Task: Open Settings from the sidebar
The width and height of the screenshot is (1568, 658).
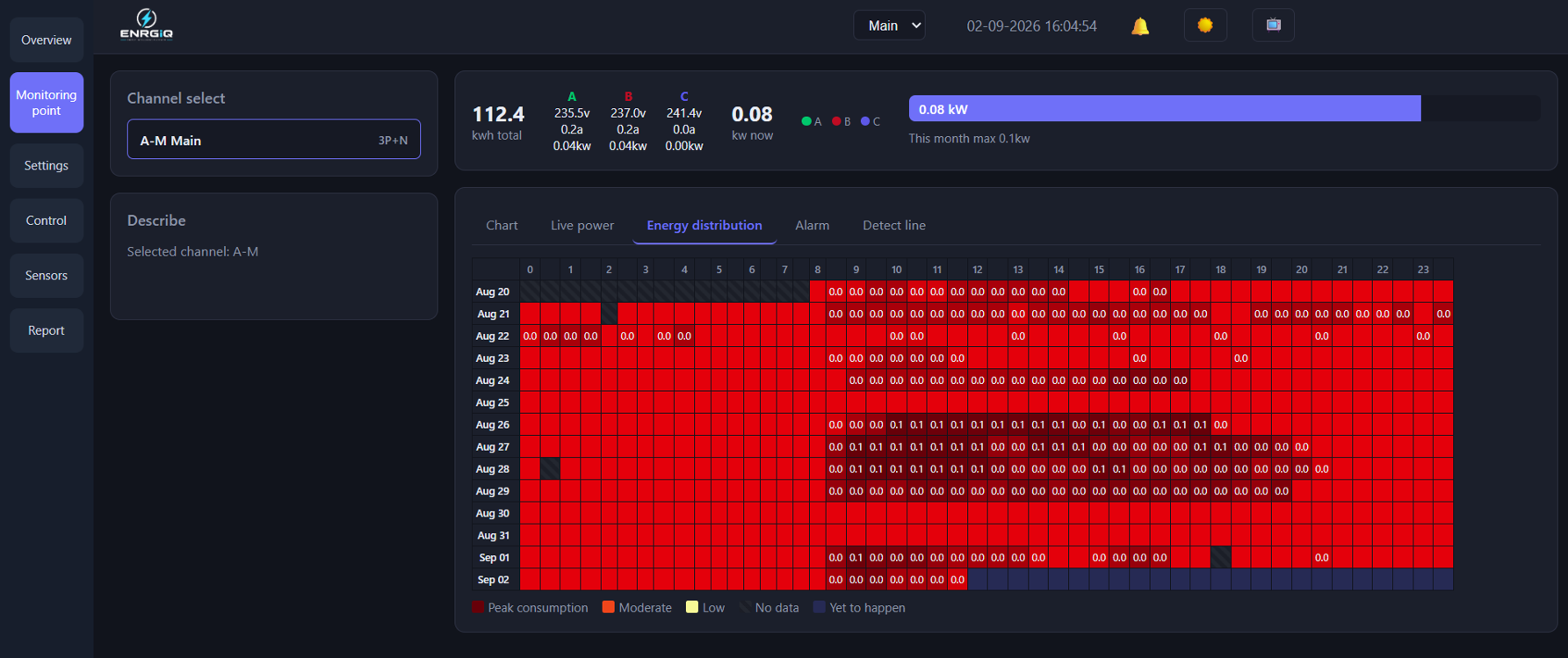Action: [47, 165]
